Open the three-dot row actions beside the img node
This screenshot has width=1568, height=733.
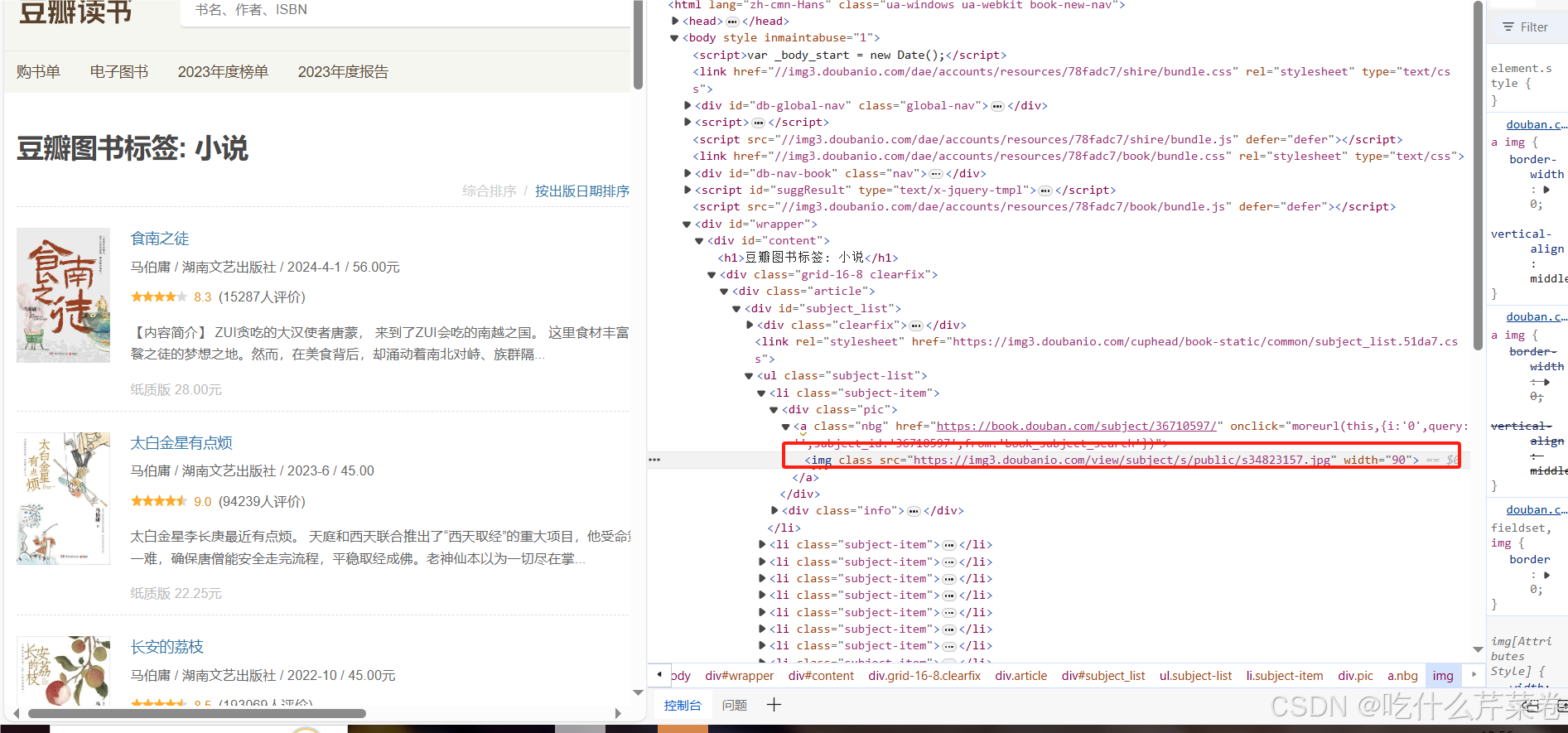point(654,460)
